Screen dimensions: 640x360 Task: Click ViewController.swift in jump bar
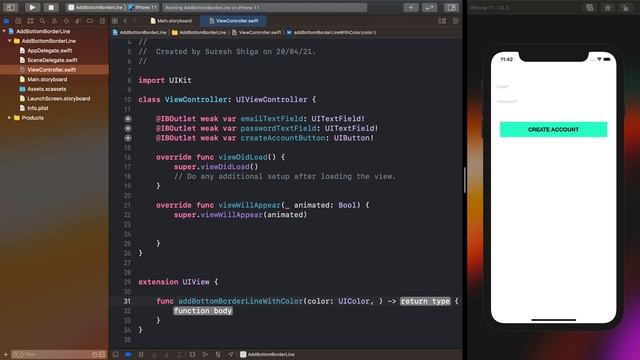(257, 32)
